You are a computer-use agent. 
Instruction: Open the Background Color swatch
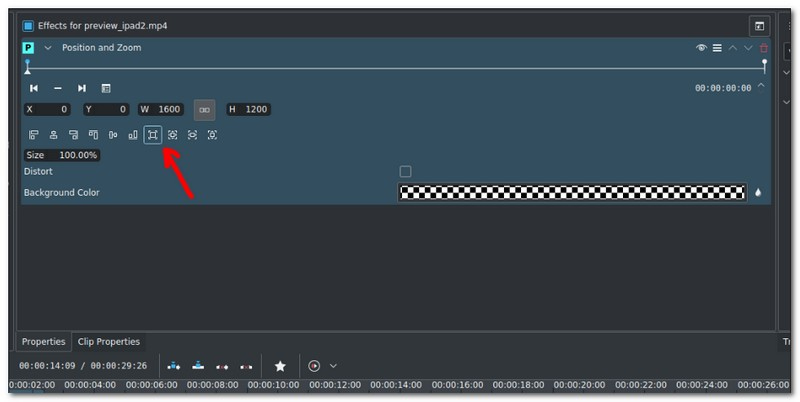point(572,192)
